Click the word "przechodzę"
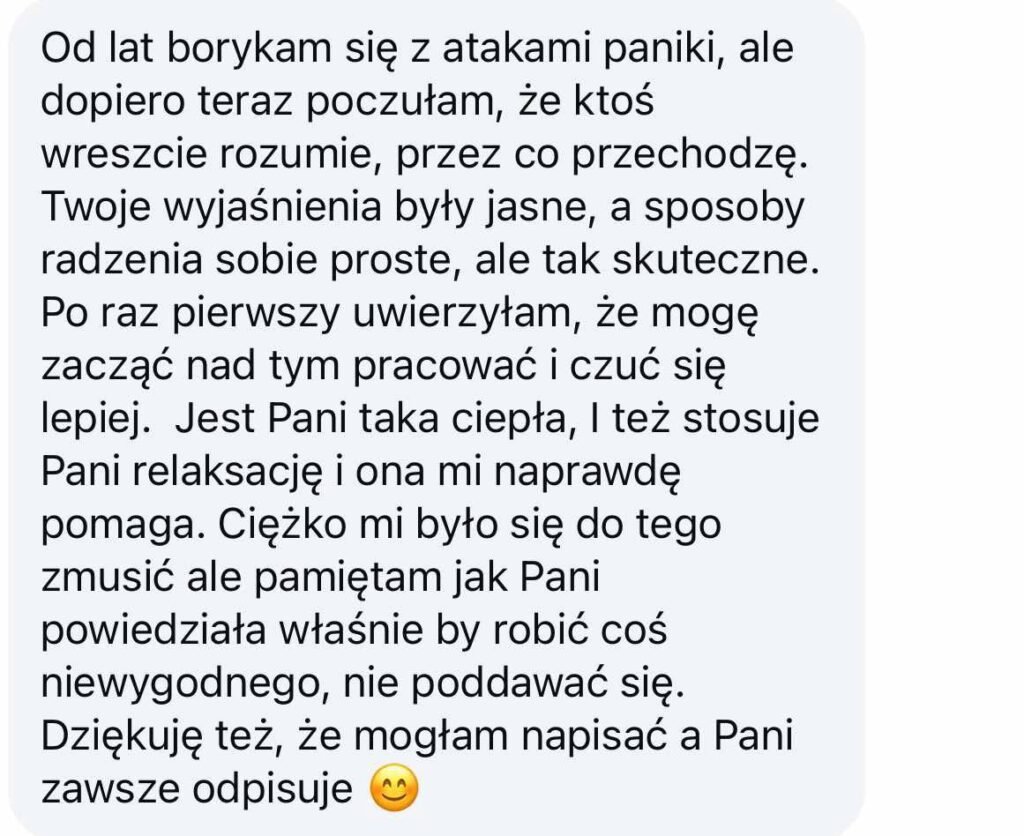This screenshot has width=1024, height=836. click(x=690, y=155)
